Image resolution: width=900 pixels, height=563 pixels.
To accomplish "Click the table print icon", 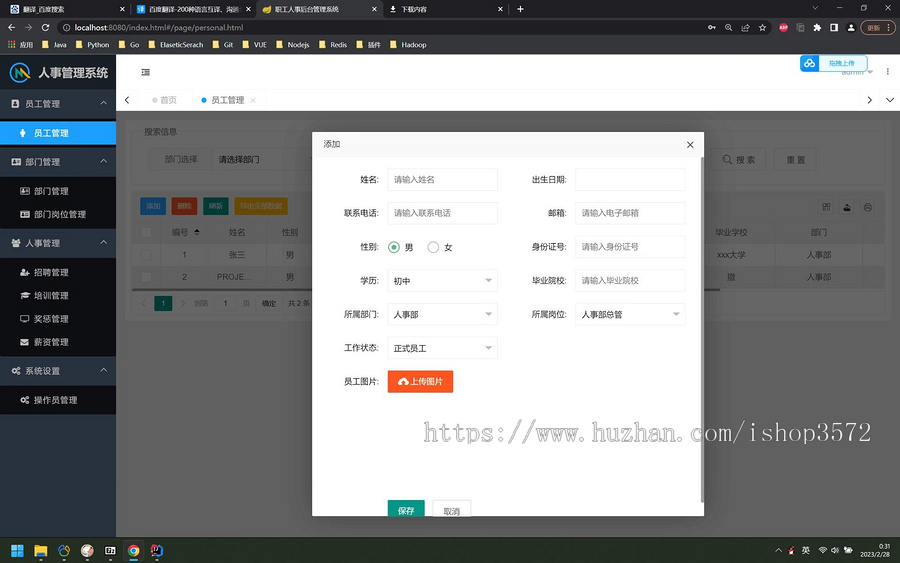I will 867,207.
